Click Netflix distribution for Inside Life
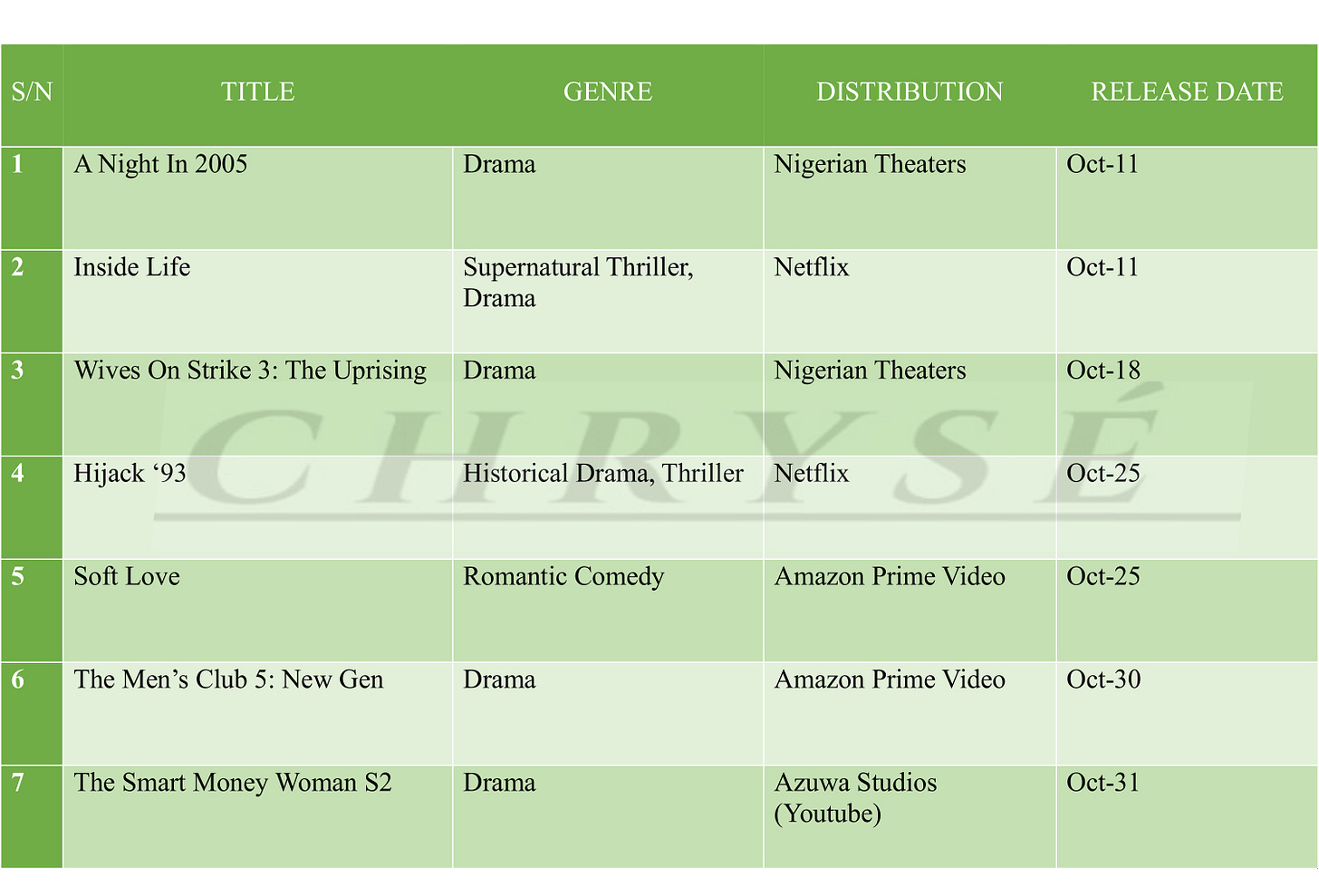1319x896 pixels. pyautogui.click(x=812, y=267)
